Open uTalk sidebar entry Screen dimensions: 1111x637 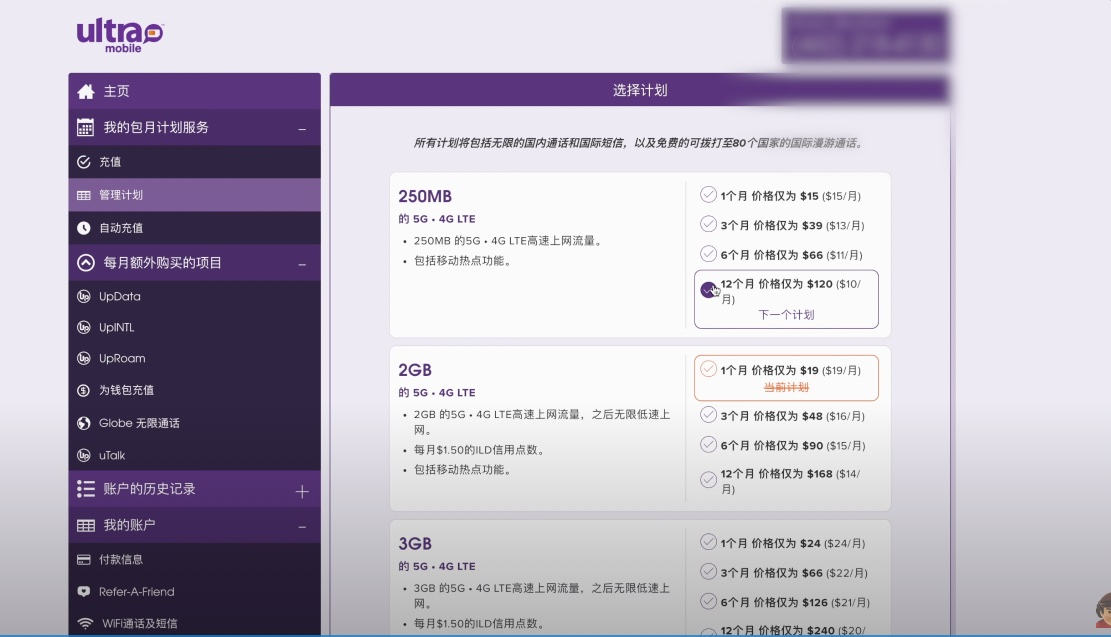[194, 456]
